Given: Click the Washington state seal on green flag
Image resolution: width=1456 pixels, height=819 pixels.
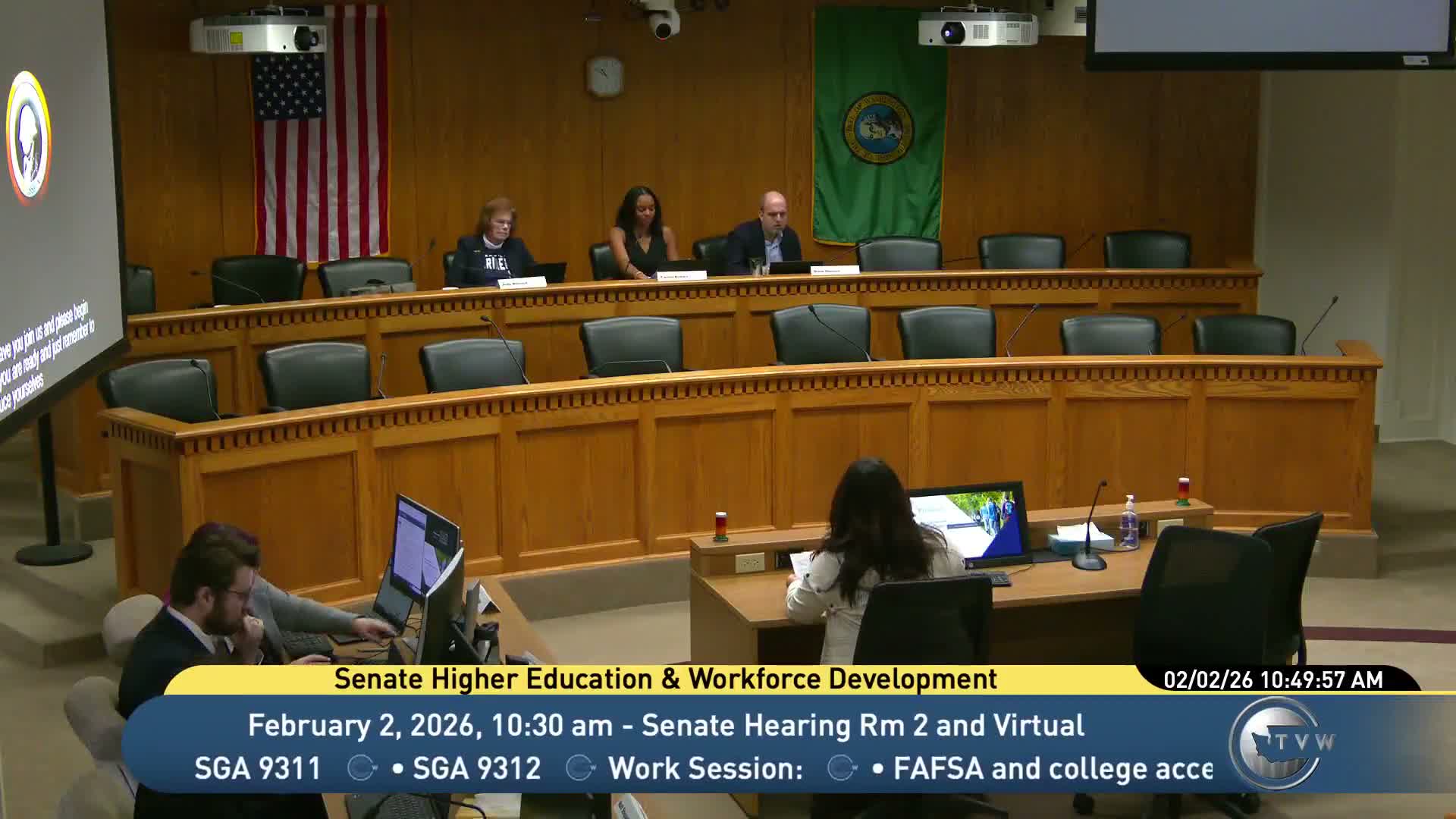Looking at the screenshot, I should (878, 129).
